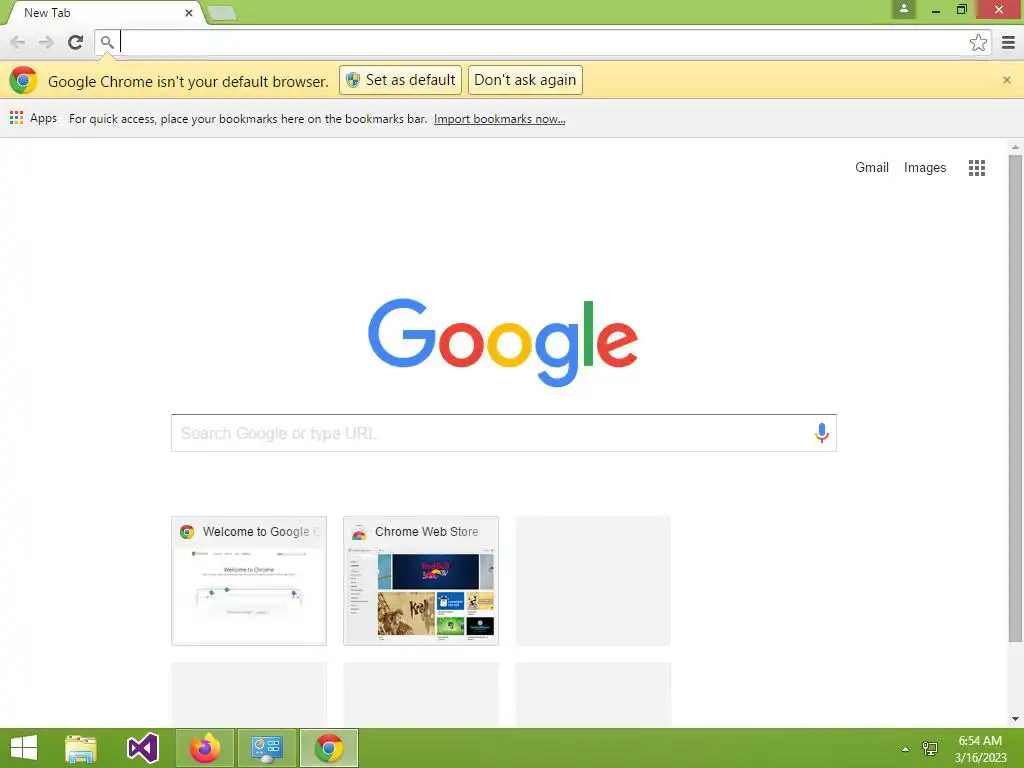Click the search magnifier icon in the address bar
Screen dimensions: 1024x768
pyautogui.click(x=107, y=42)
